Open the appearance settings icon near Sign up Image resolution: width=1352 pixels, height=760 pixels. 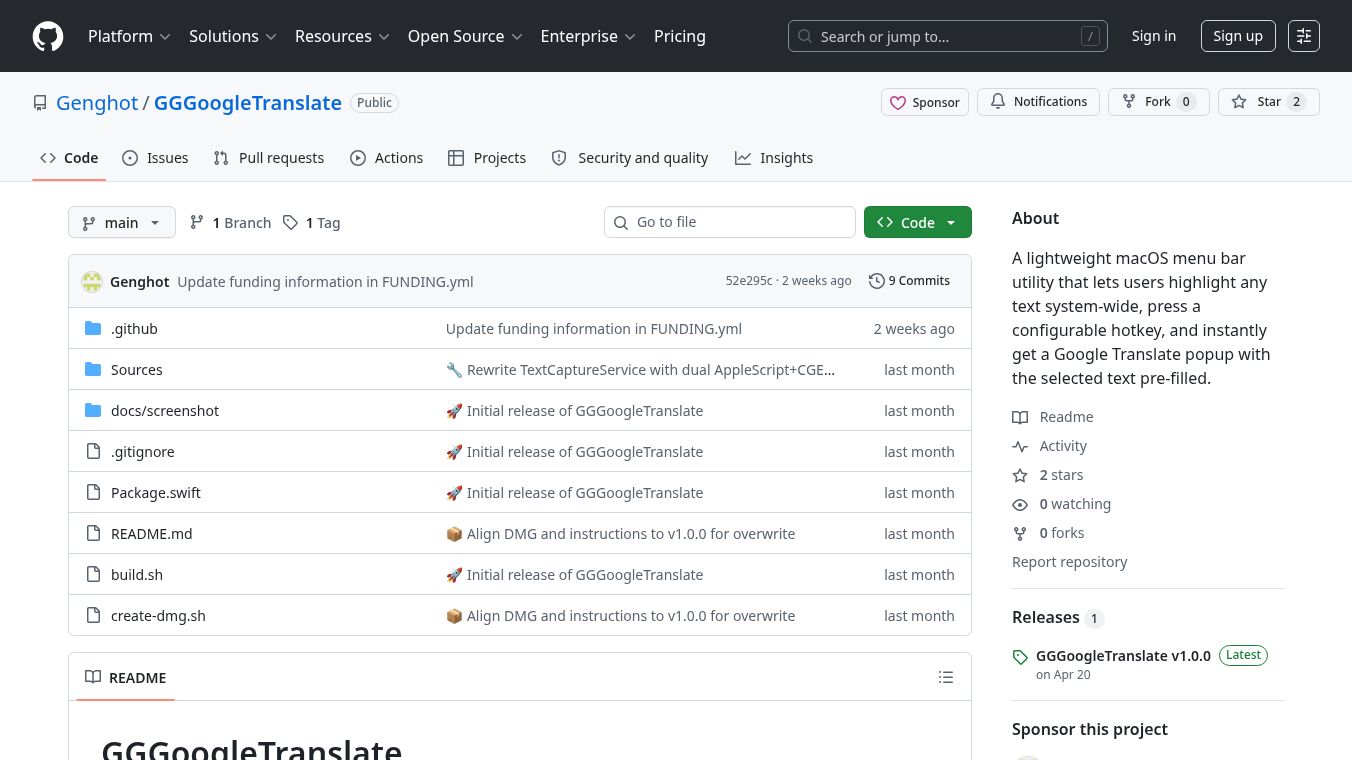tap(1304, 36)
